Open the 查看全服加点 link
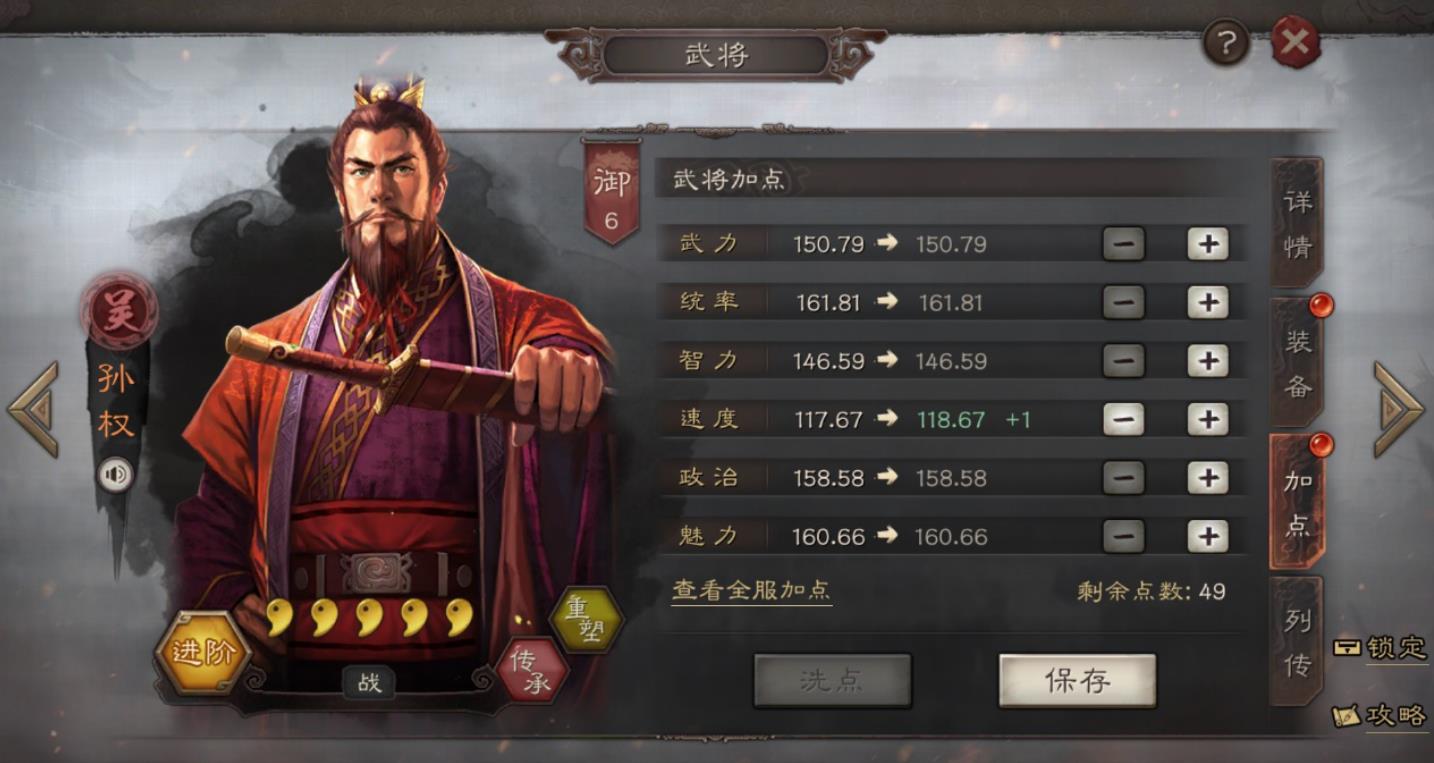1434x763 pixels. point(751,590)
